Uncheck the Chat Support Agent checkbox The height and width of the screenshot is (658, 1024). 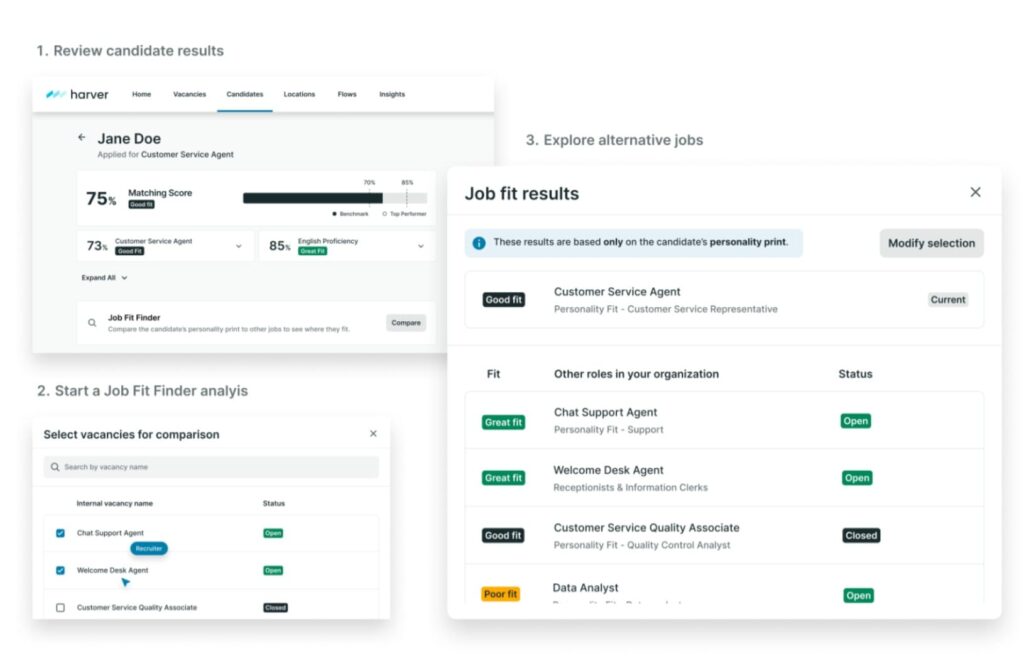click(60, 533)
